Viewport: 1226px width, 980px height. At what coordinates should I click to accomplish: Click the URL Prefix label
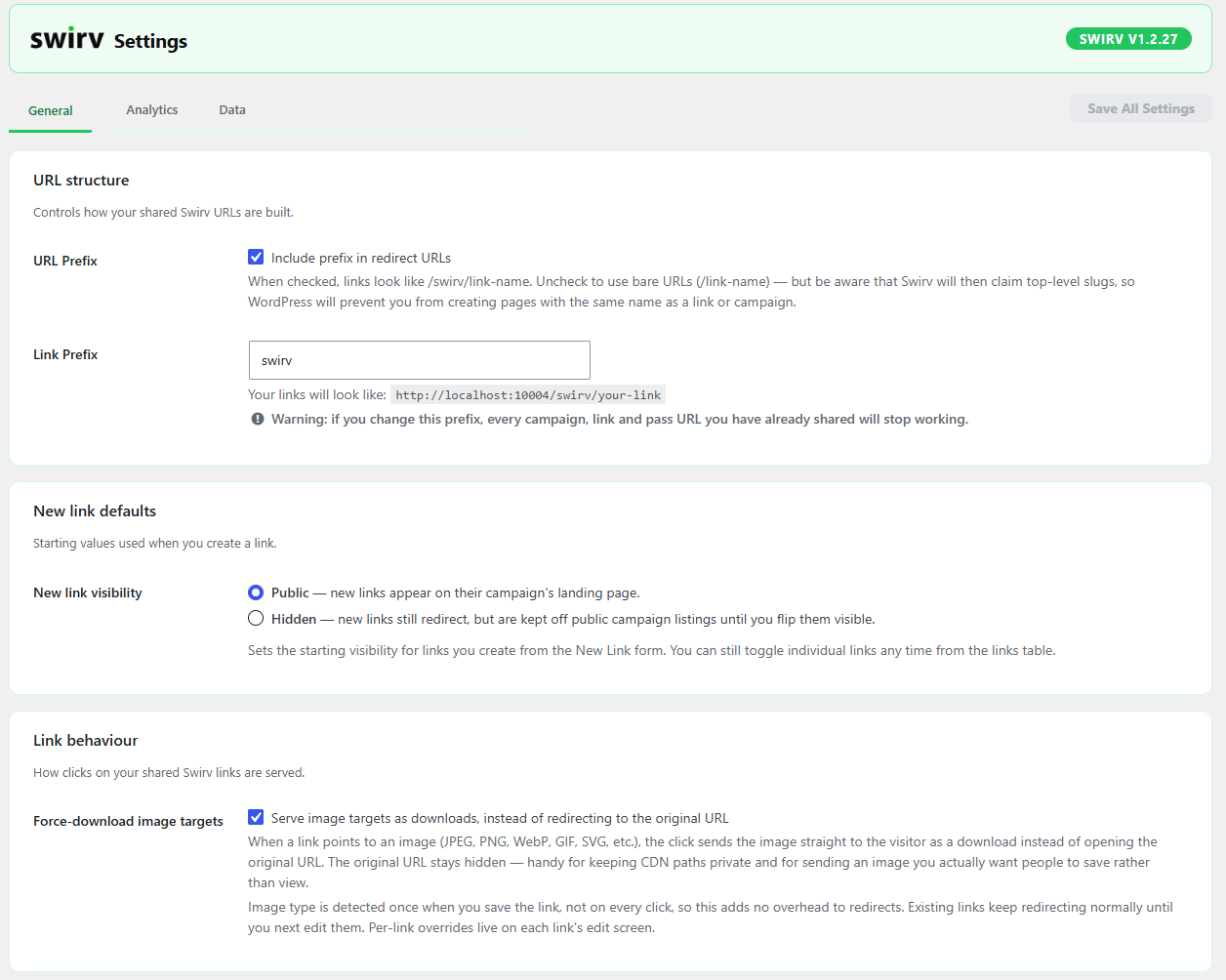click(65, 261)
